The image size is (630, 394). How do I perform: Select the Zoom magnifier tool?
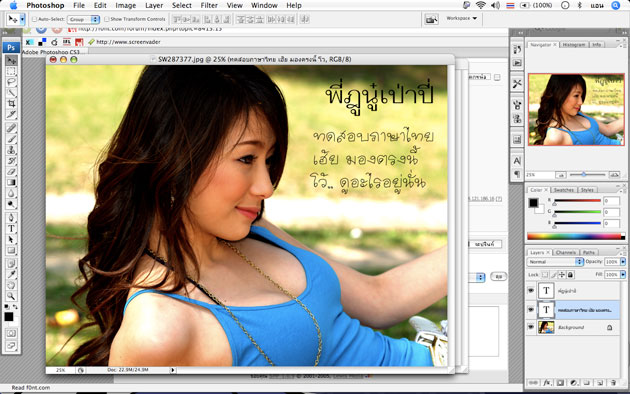tap(11, 296)
